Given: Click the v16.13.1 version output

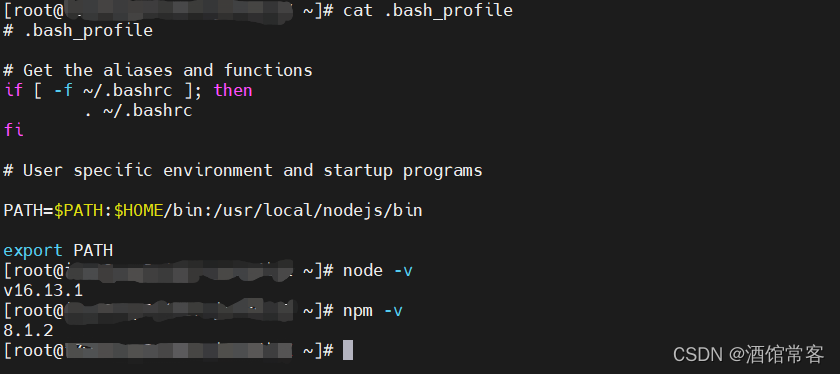Looking at the screenshot, I should coord(43,290).
